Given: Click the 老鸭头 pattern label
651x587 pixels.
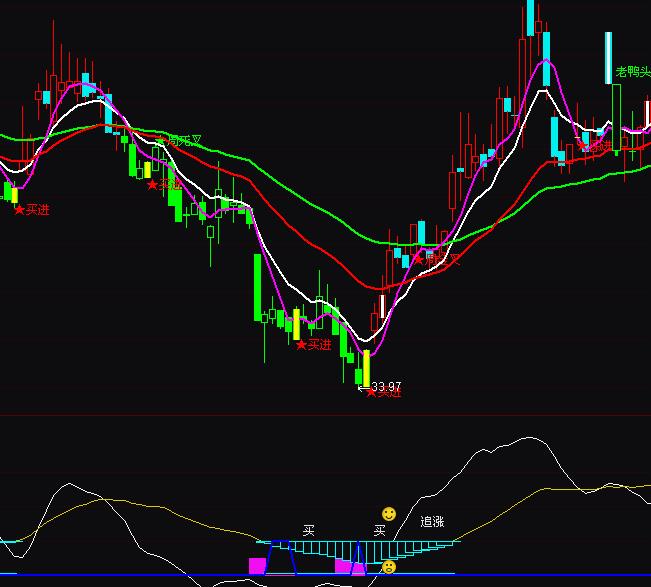Looking at the screenshot, I should [632, 72].
